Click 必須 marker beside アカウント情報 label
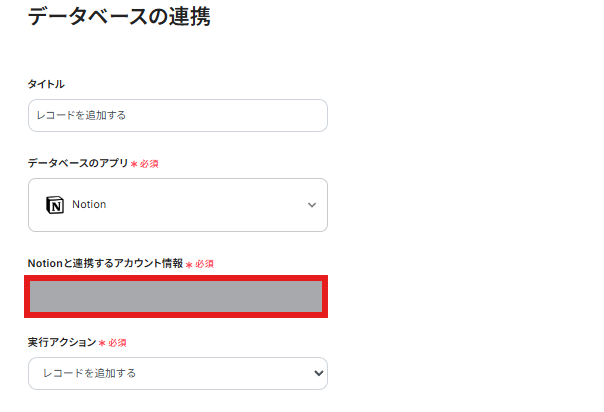The height and width of the screenshot is (412, 604). 205,264
